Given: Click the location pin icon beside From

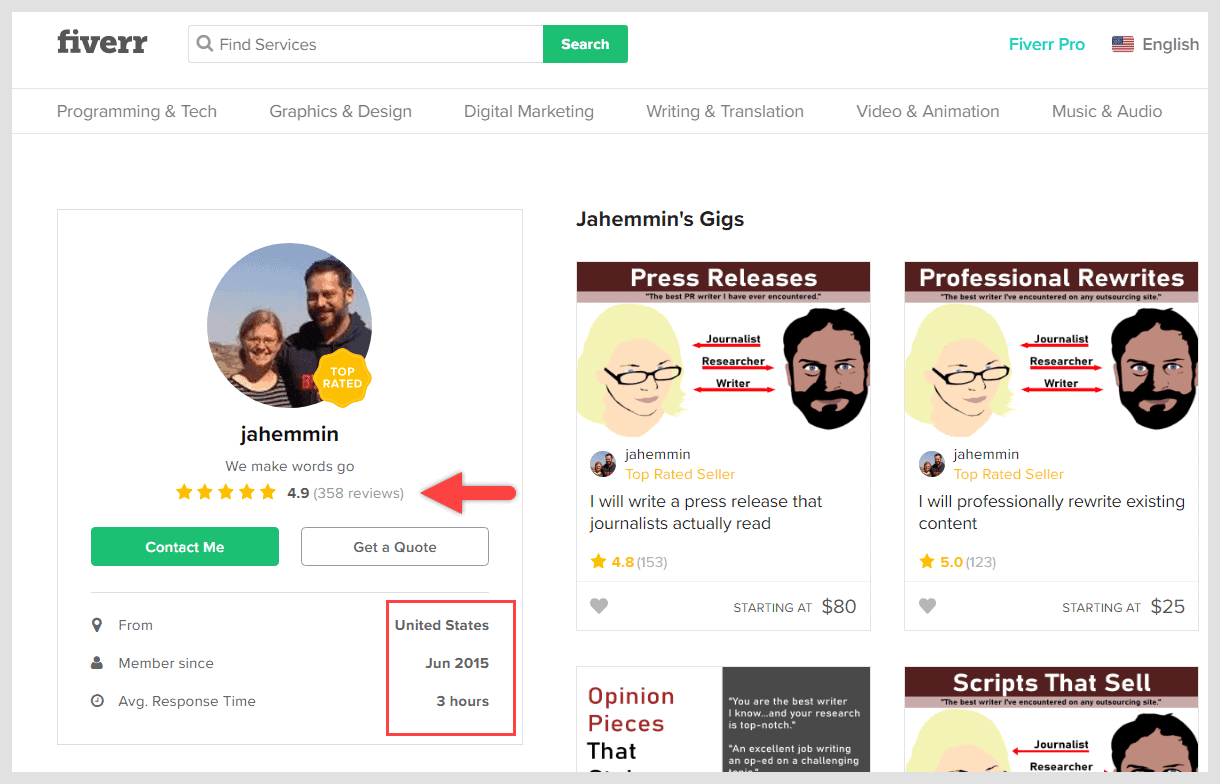Looking at the screenshot, I should (97, 625).
